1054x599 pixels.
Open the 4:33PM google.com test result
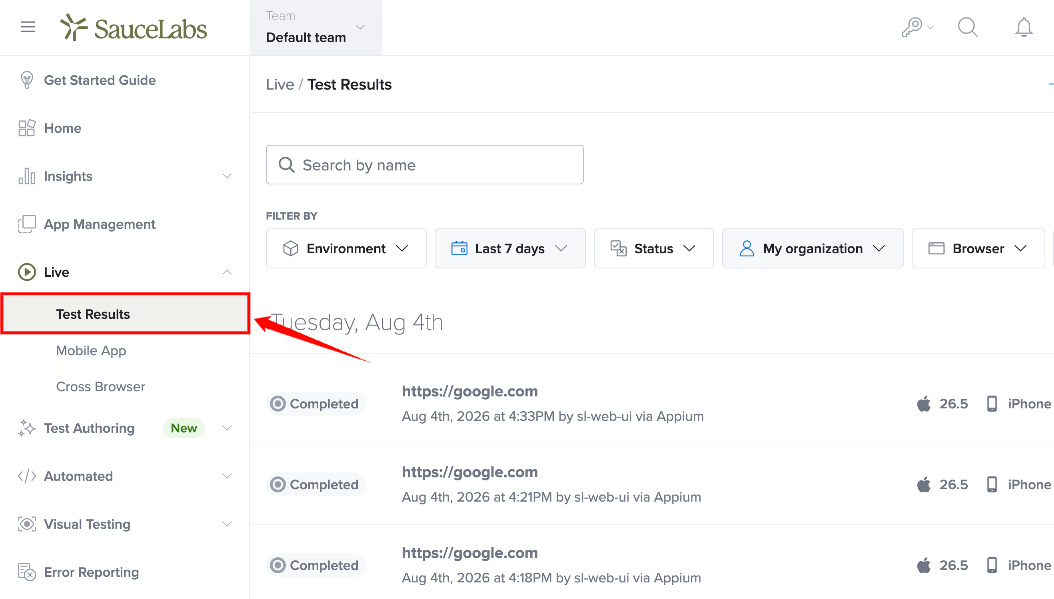[x=469, y=391]
